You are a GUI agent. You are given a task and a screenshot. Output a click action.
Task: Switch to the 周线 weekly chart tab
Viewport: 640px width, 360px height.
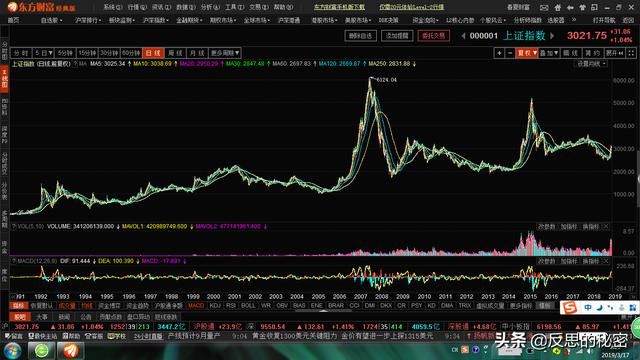pyautogui.click(x=175, y=53)
